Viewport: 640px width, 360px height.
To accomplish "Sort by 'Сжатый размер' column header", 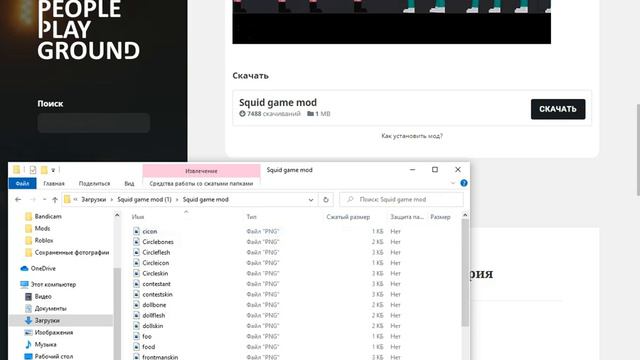I will 348,217.
